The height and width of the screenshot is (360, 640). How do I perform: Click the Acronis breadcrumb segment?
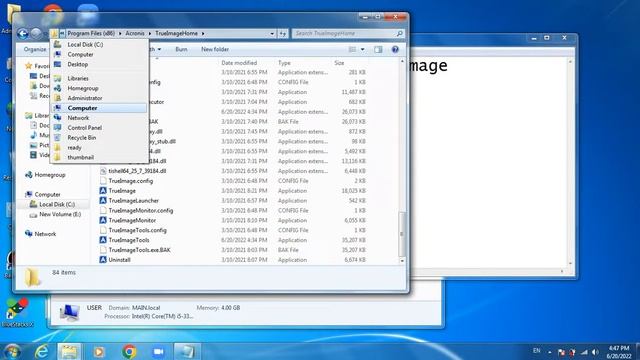pos(135,33)
